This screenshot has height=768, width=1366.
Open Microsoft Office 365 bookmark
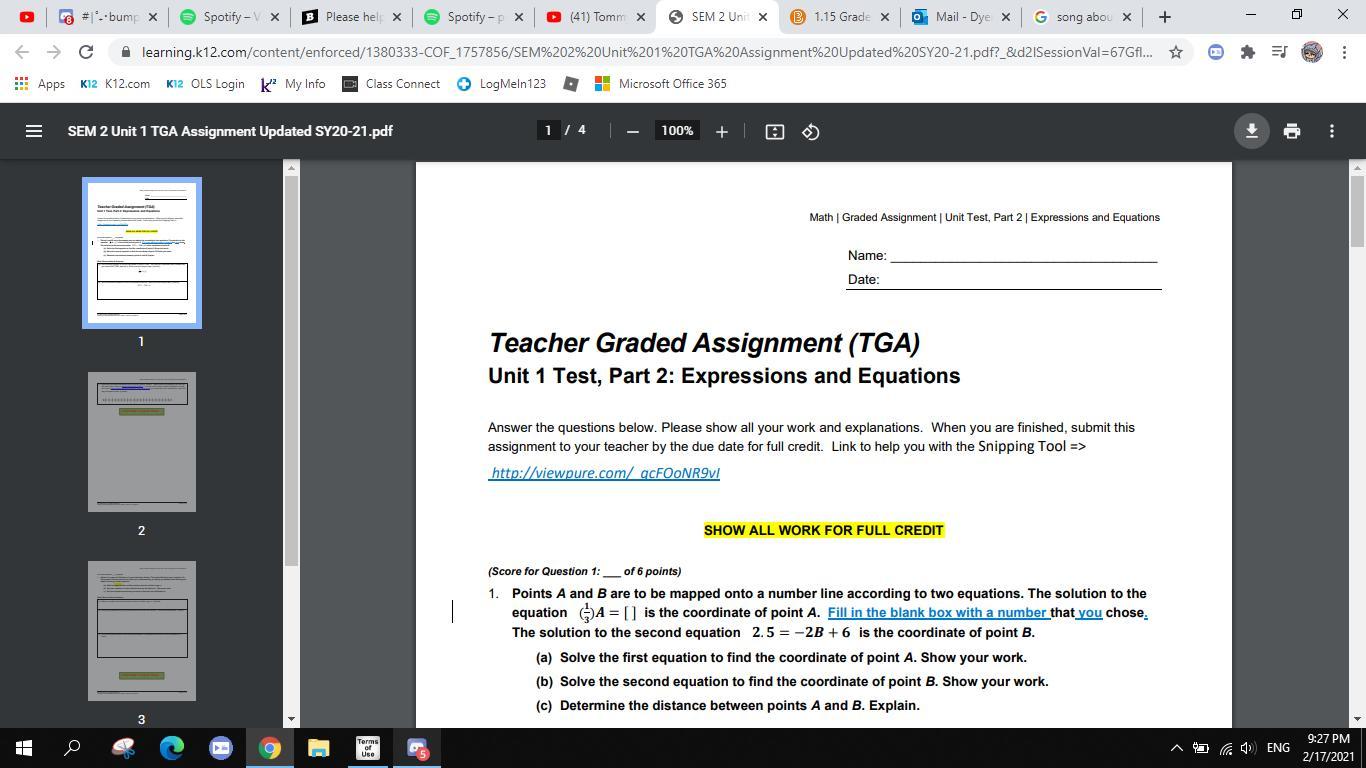pos(661,84)
